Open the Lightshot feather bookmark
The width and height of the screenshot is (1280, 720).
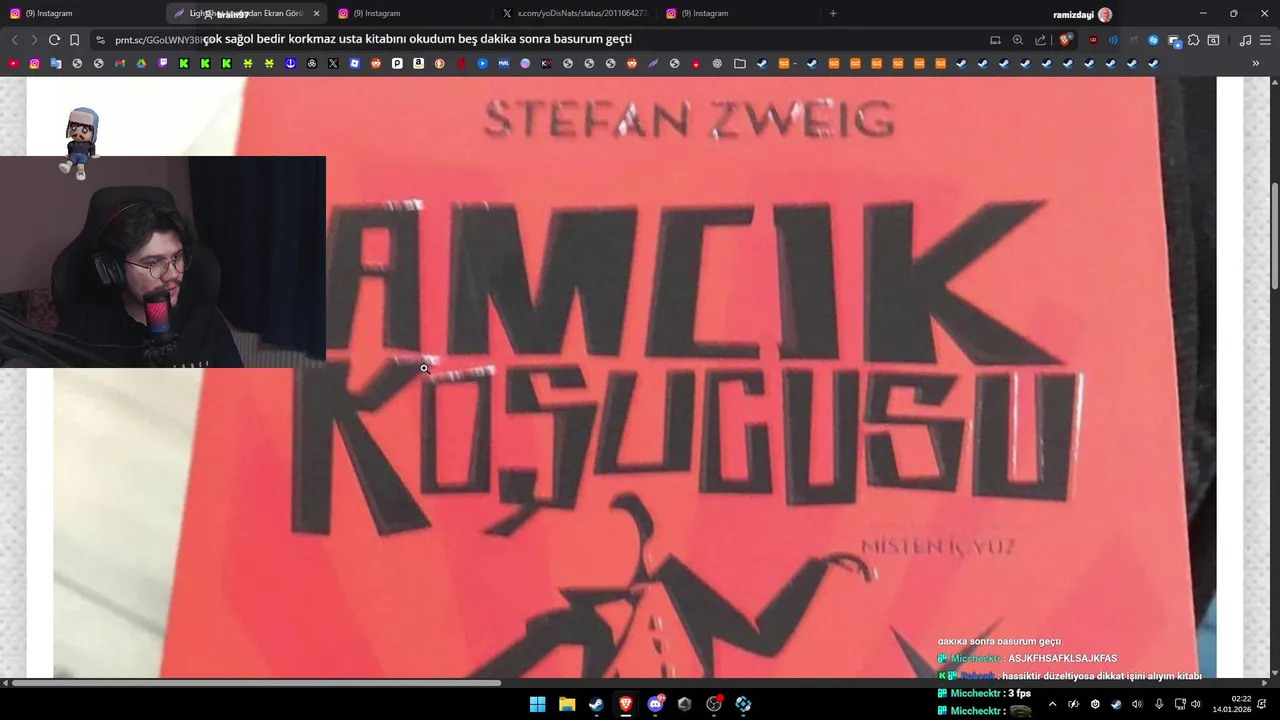tap(652, 63)
